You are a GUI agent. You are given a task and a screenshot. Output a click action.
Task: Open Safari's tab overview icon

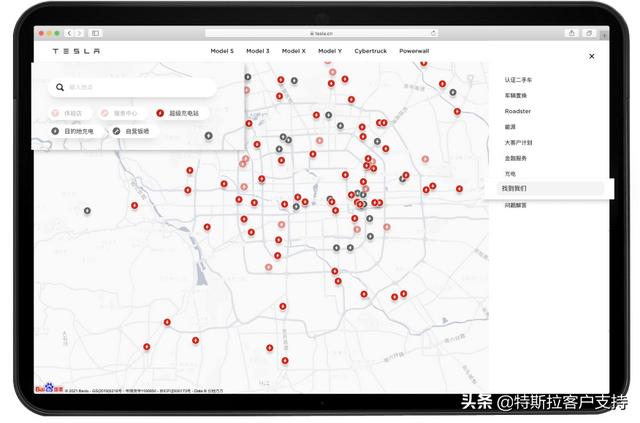(x=589, y=33)
